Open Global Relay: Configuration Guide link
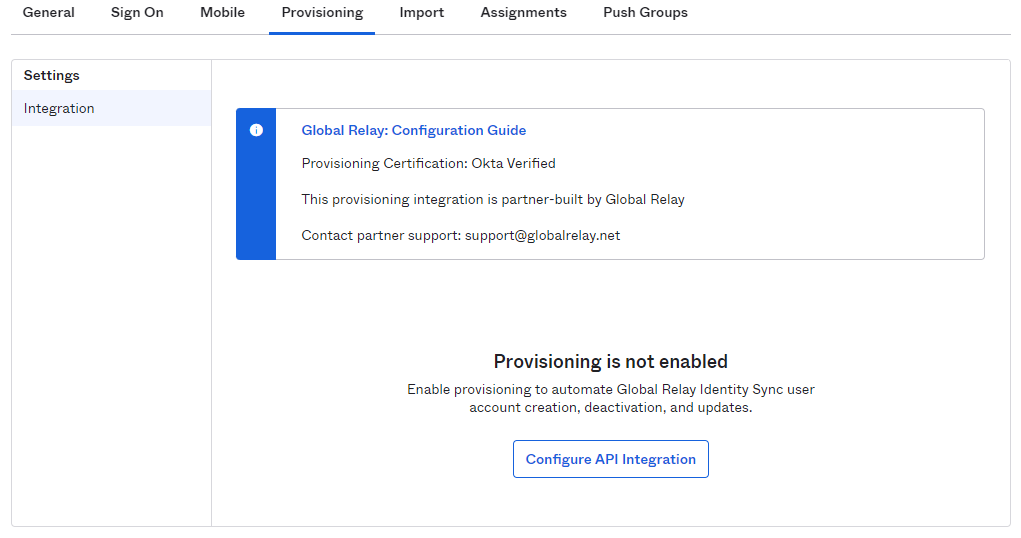This screenshot has height=538, width=1021. coord(413,130)
